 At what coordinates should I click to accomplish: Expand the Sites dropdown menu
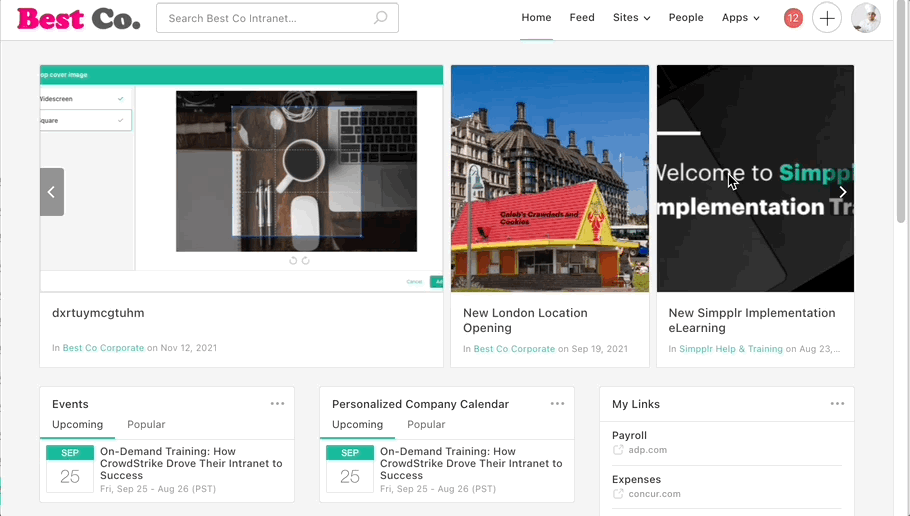pos(631,18)
